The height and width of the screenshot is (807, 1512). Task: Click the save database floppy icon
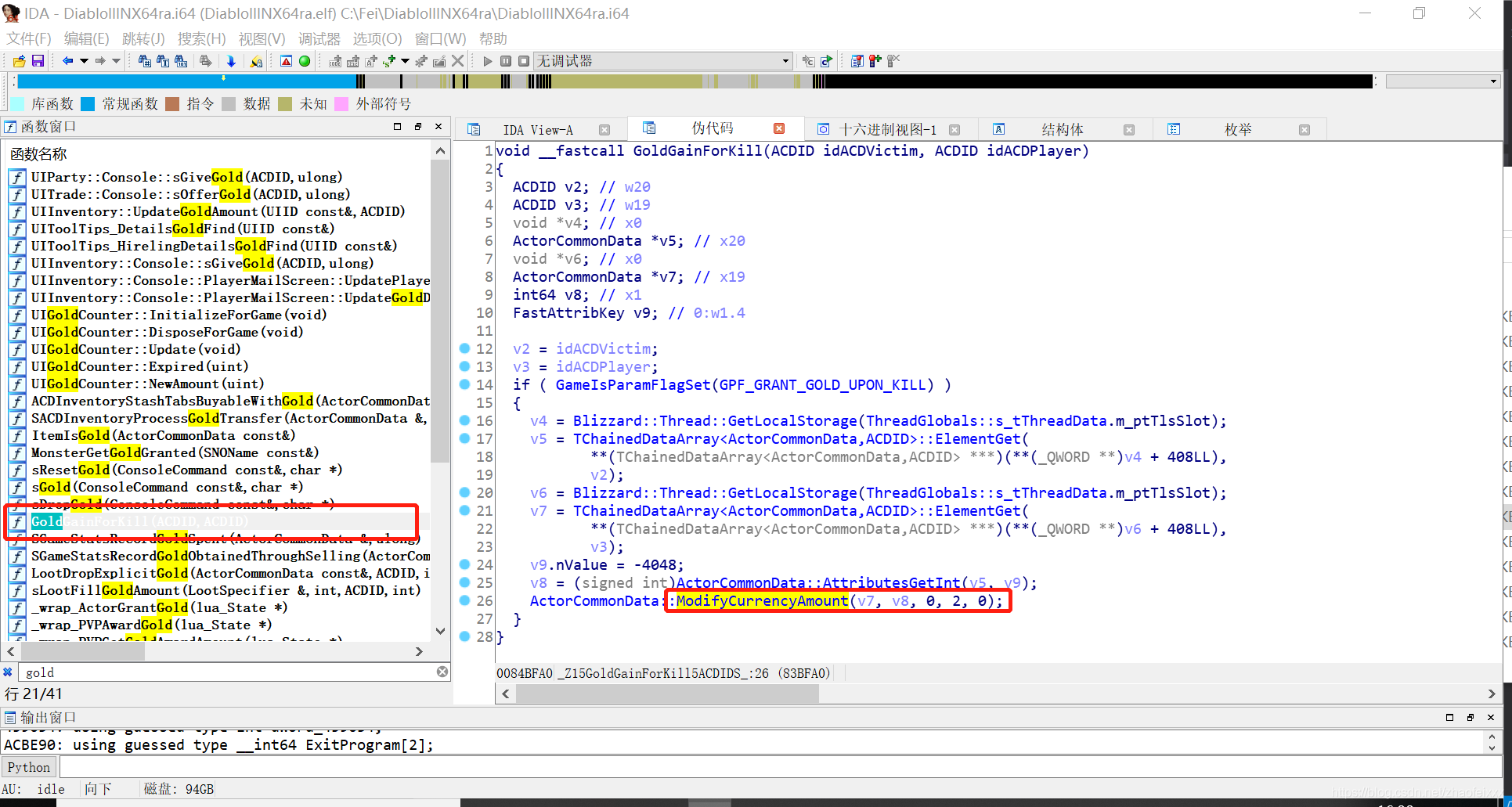pyautogui.click(x=38, y=61)
